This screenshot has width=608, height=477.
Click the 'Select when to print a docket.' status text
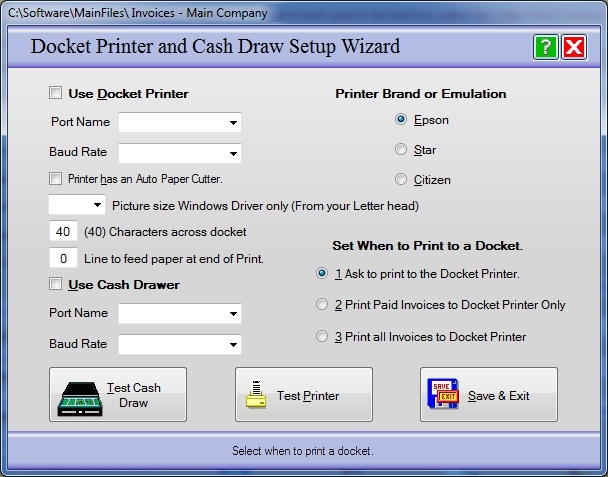pyautogui.click(x=303, y=451)
